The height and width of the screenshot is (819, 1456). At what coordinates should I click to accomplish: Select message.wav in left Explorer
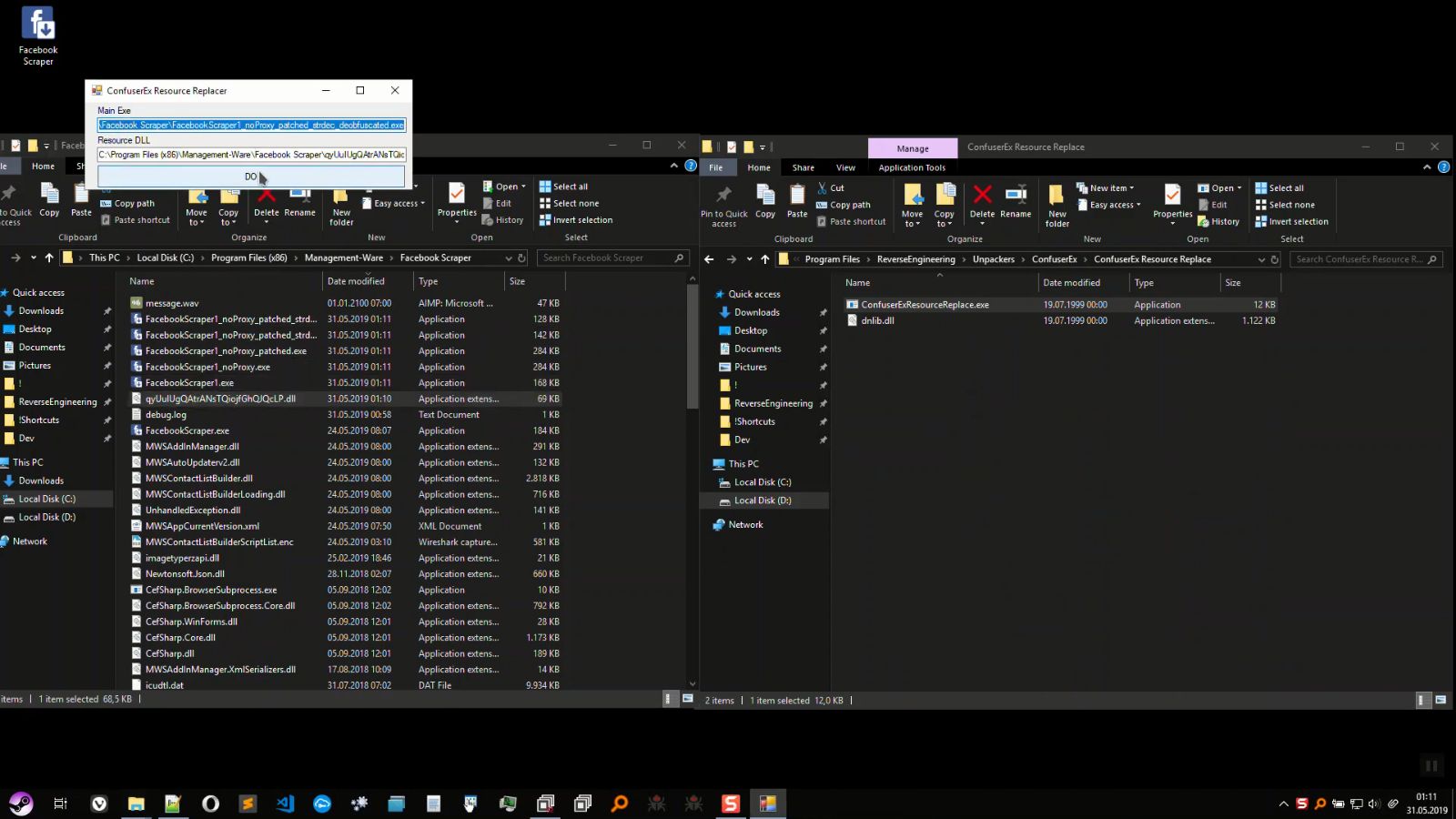tap(171, 304)
